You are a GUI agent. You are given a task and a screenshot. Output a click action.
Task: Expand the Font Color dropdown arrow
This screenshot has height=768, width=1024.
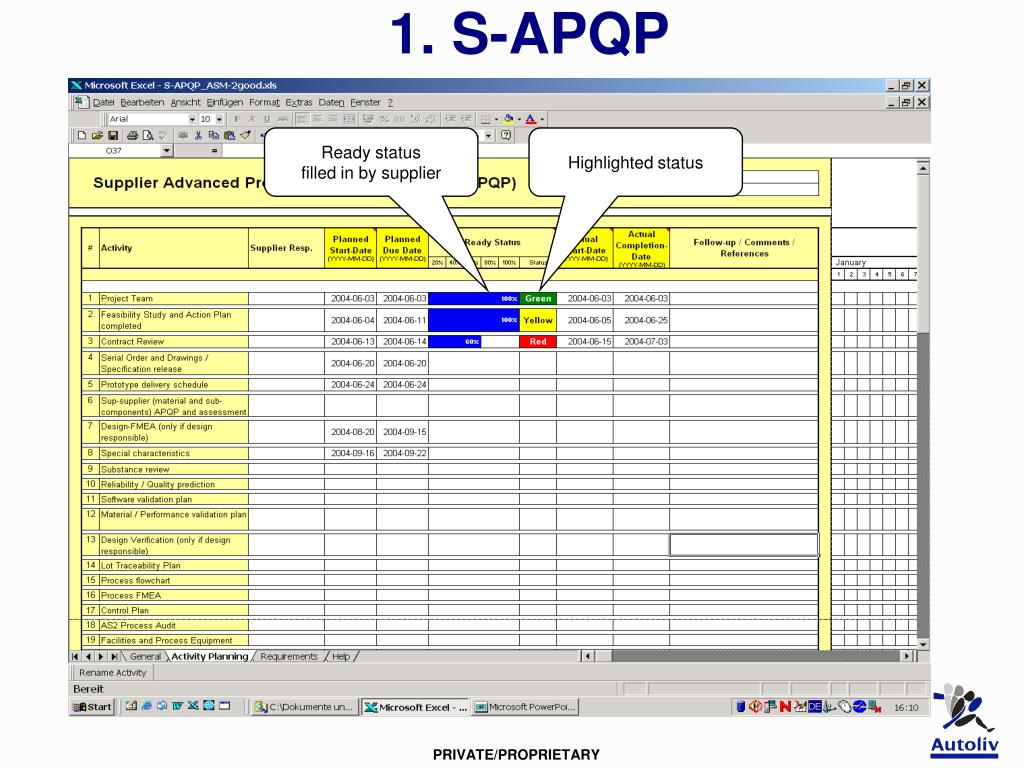click(542, 119)
